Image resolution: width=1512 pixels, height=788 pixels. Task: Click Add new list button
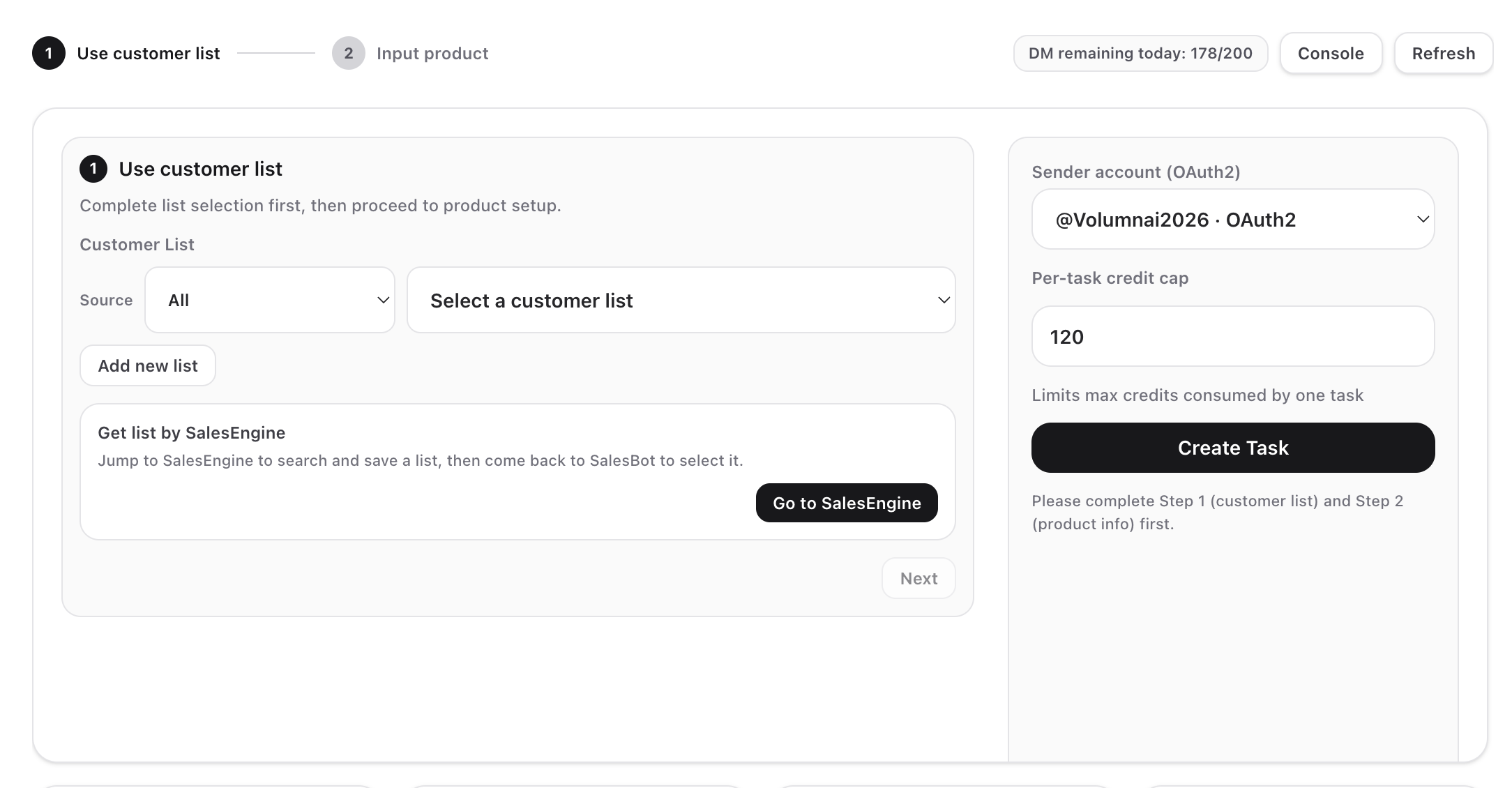click(148, 365)
